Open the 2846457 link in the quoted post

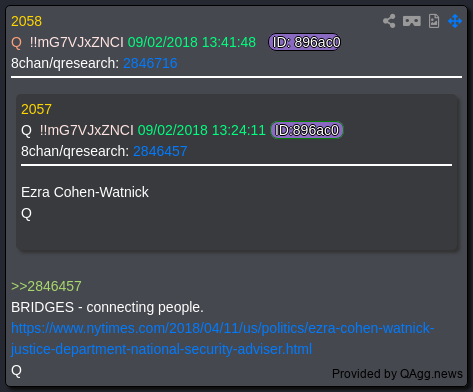160,151
